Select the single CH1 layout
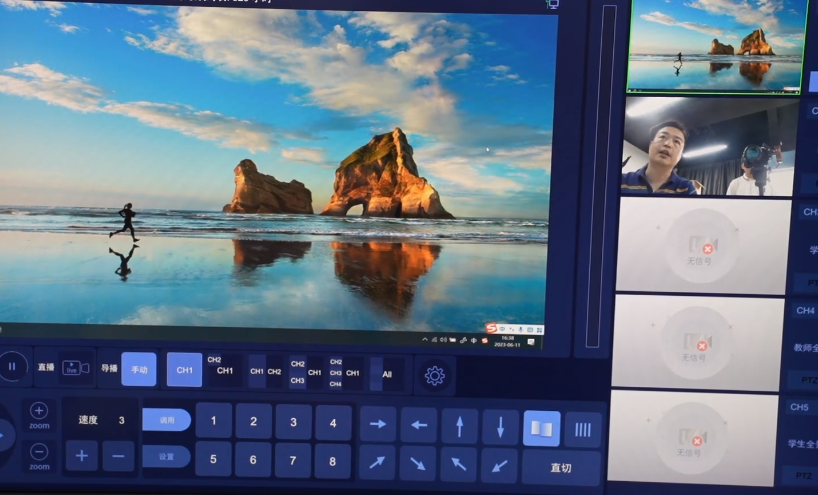Image resolution: width=818 pixels, height=495 pixels. pos(184,370)
